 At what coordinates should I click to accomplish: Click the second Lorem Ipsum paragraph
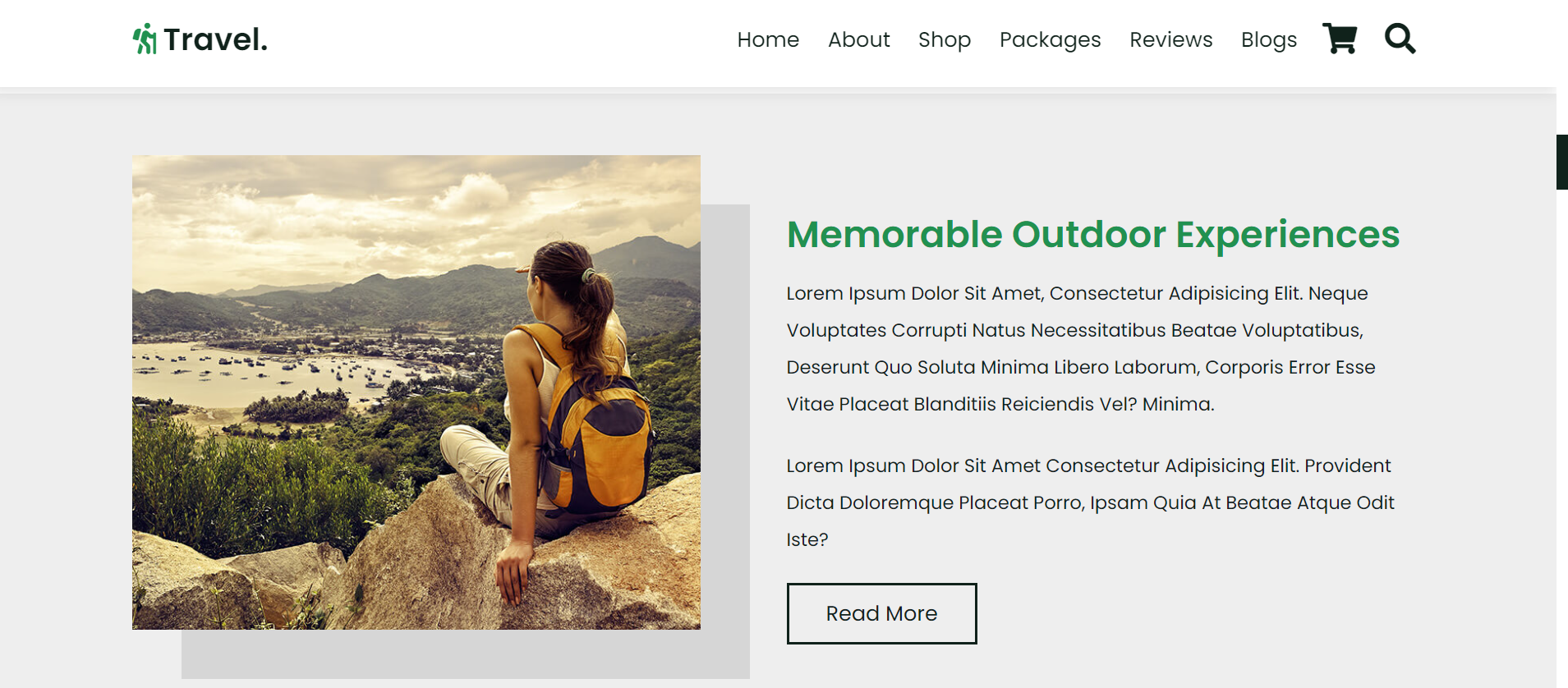(1088, 502)
